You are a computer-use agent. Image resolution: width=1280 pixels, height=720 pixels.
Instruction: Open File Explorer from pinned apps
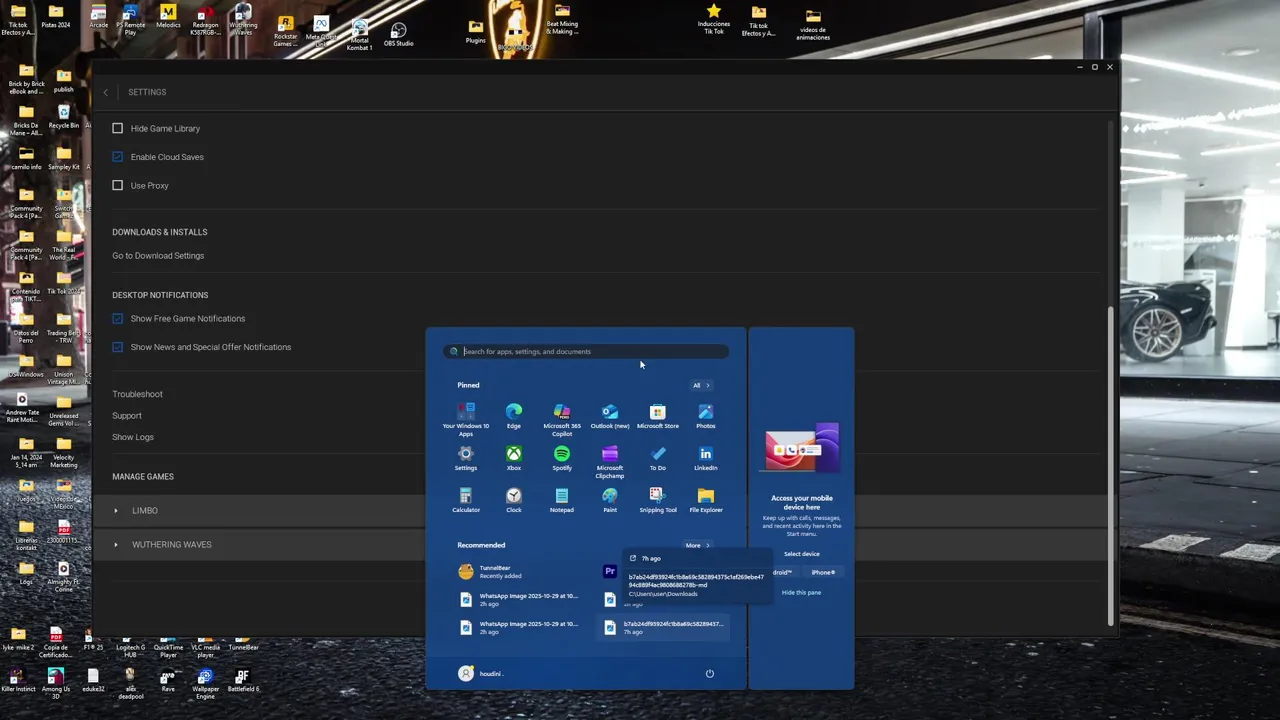[706, 500]
